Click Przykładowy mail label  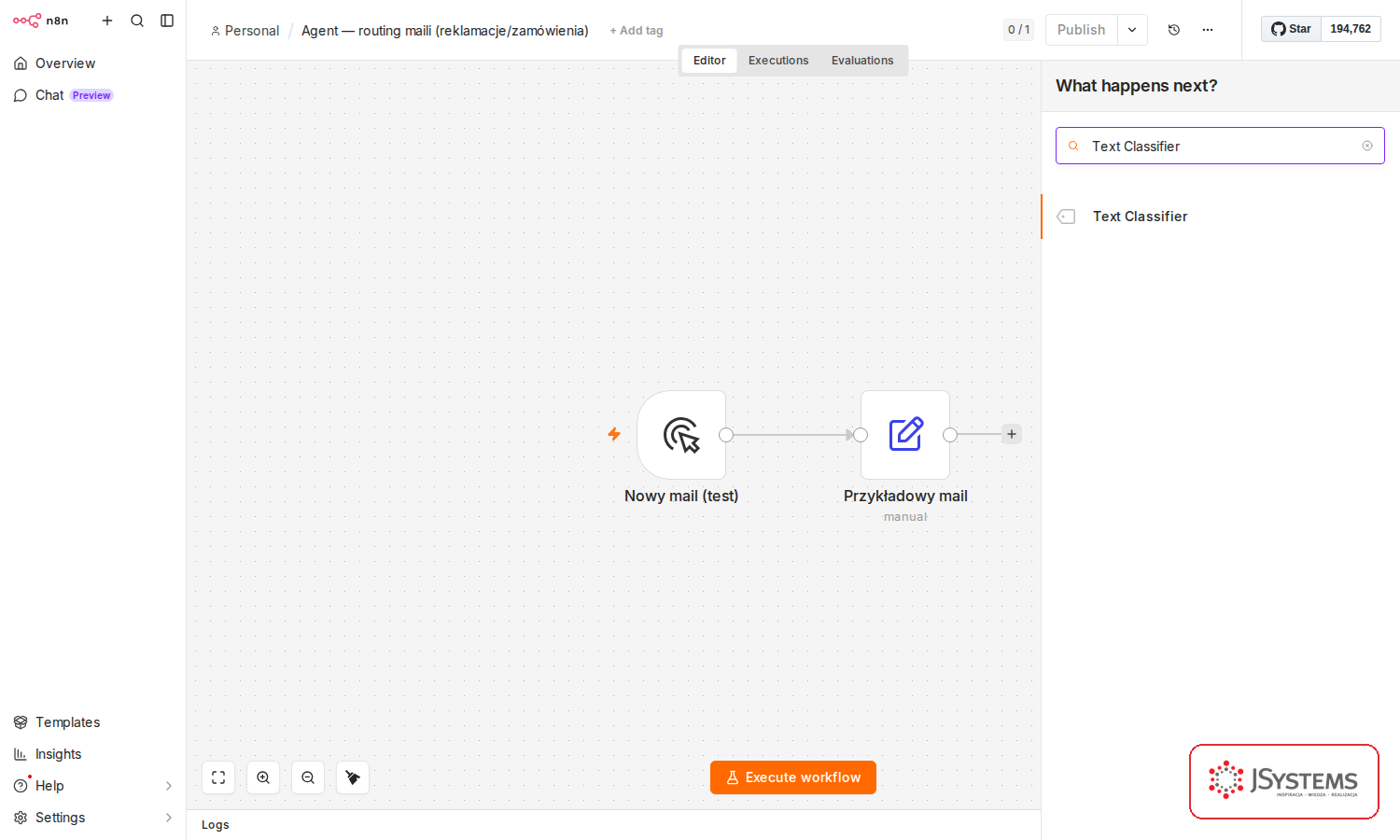click(x=905, y=497)
